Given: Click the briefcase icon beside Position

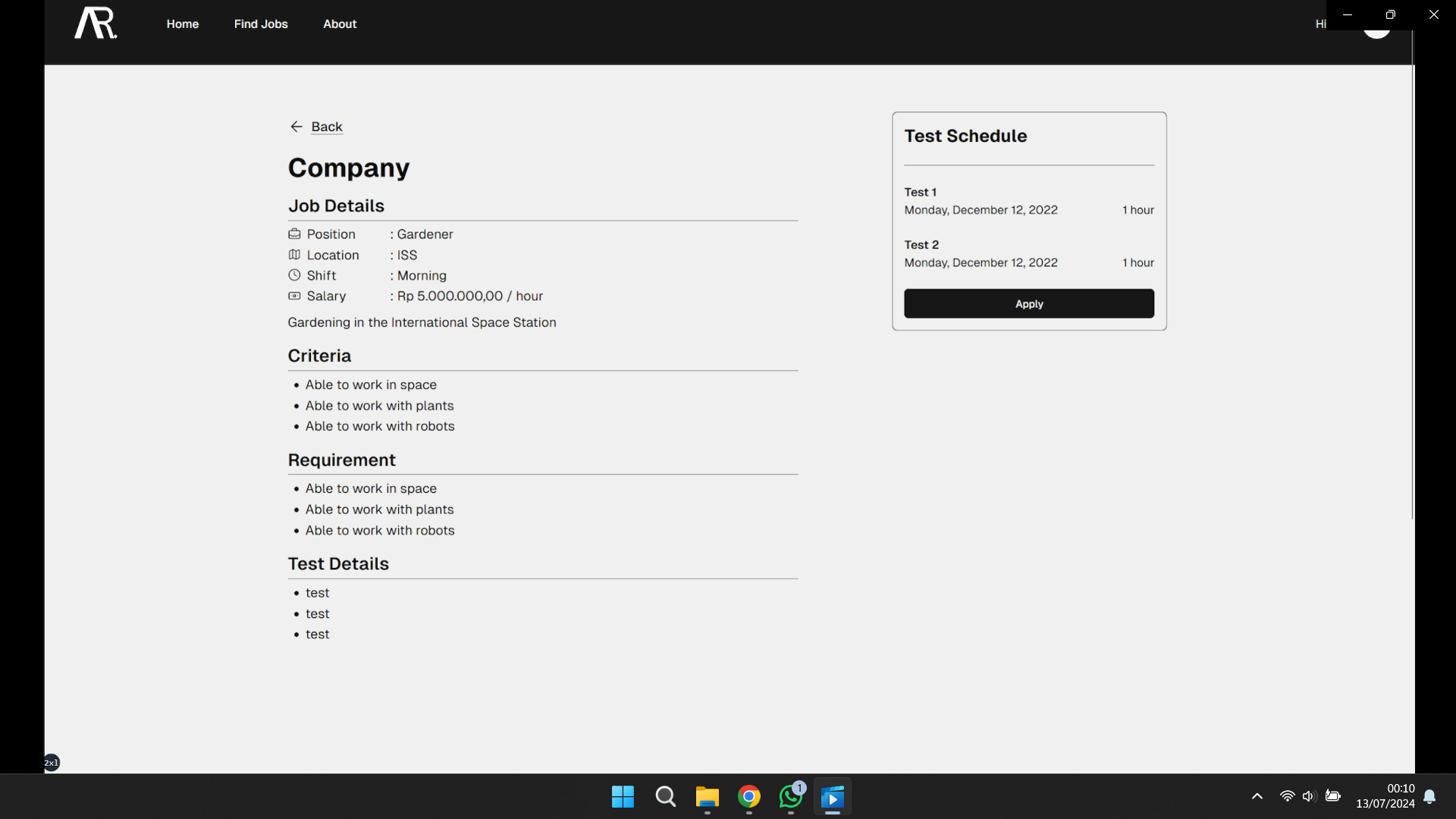Looking at the screenshot, I should [x=294, y=234].
